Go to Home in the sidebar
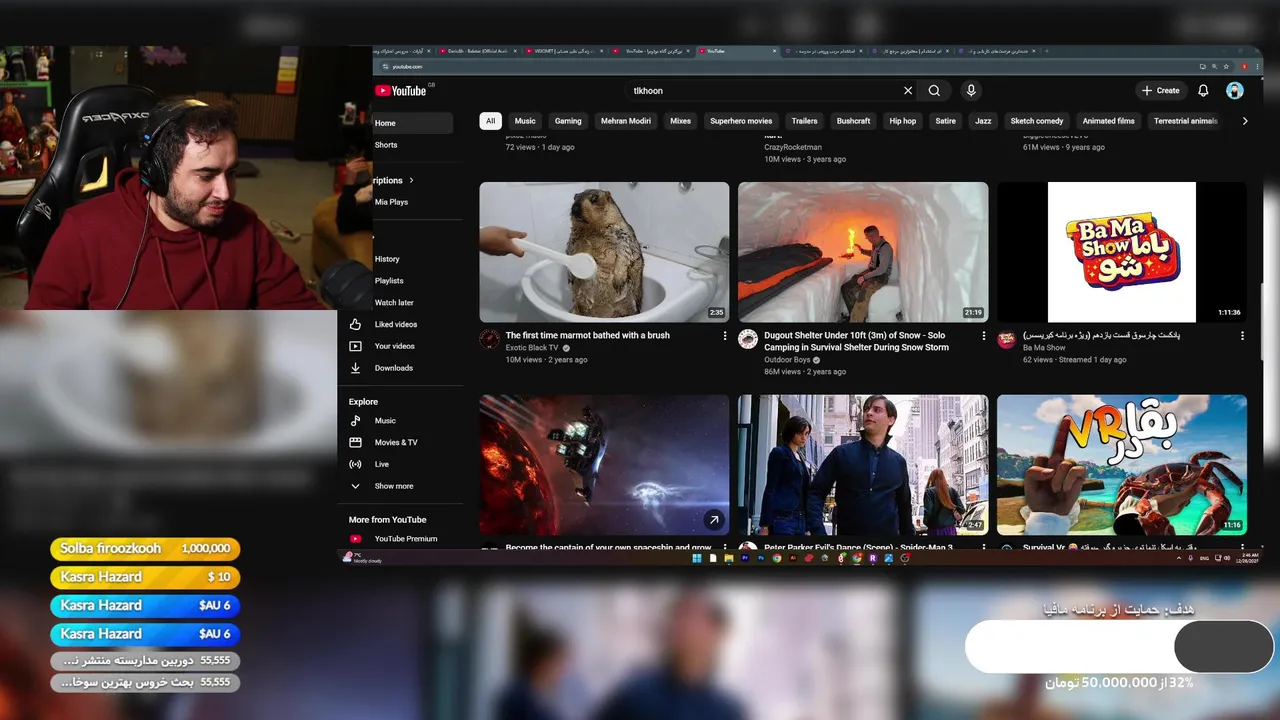The height and width of the screenshot is (720, 1280). [x=413, y=123]
